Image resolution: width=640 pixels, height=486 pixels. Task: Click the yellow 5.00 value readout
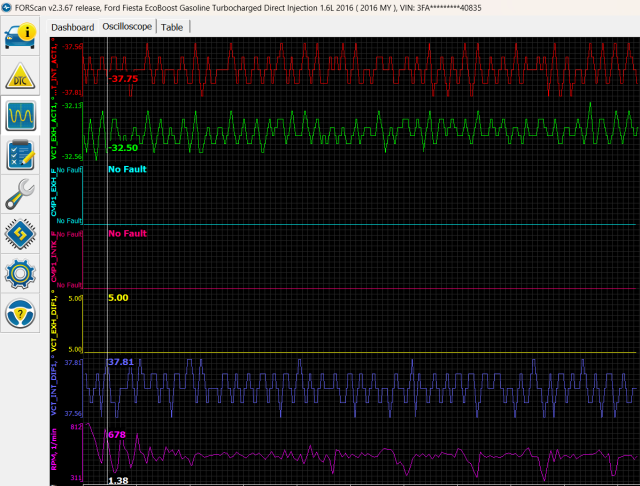pyautogui.click(x=118, y=298)
